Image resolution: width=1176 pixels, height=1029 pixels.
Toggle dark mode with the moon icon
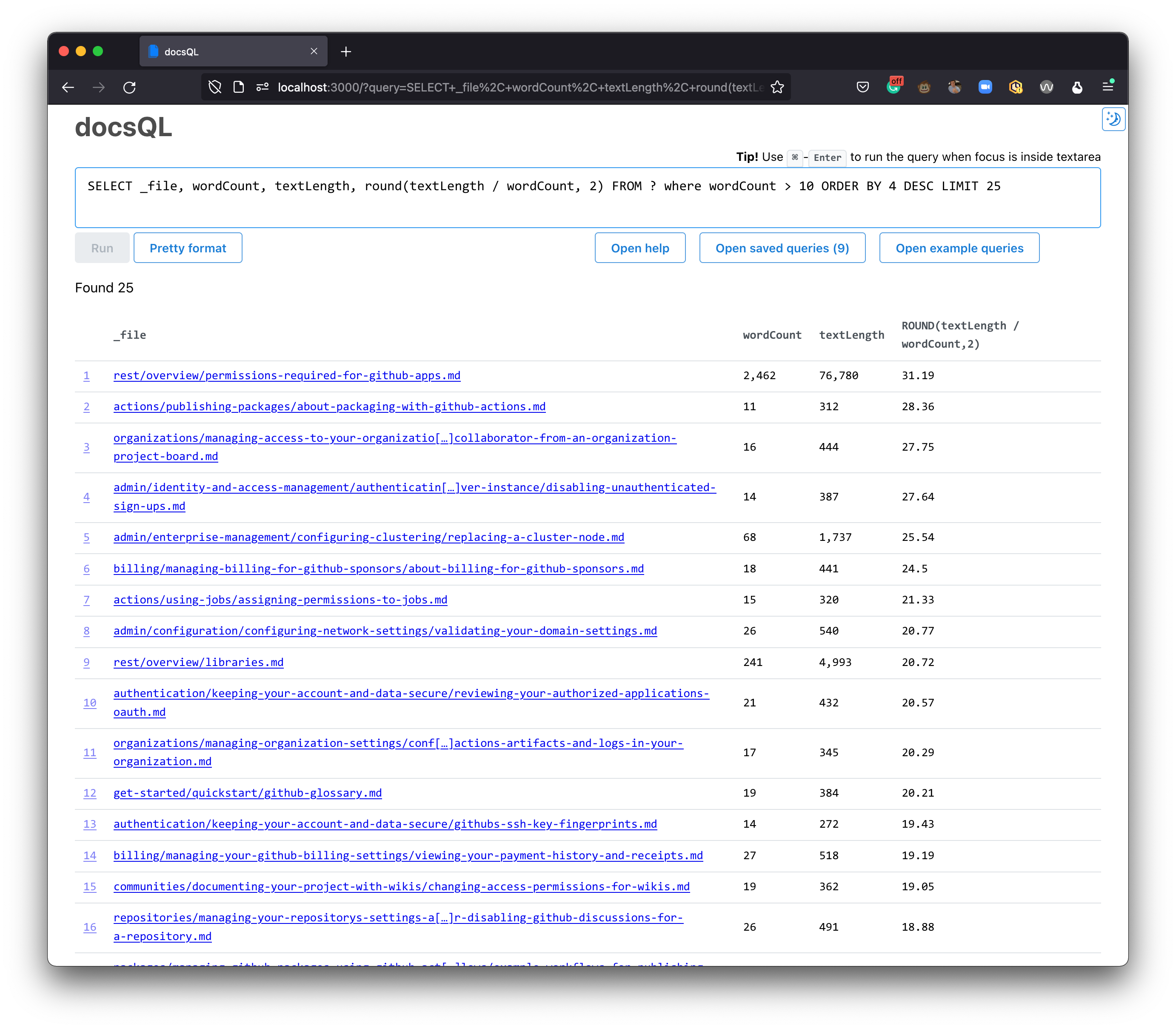tap(1113, 120)
